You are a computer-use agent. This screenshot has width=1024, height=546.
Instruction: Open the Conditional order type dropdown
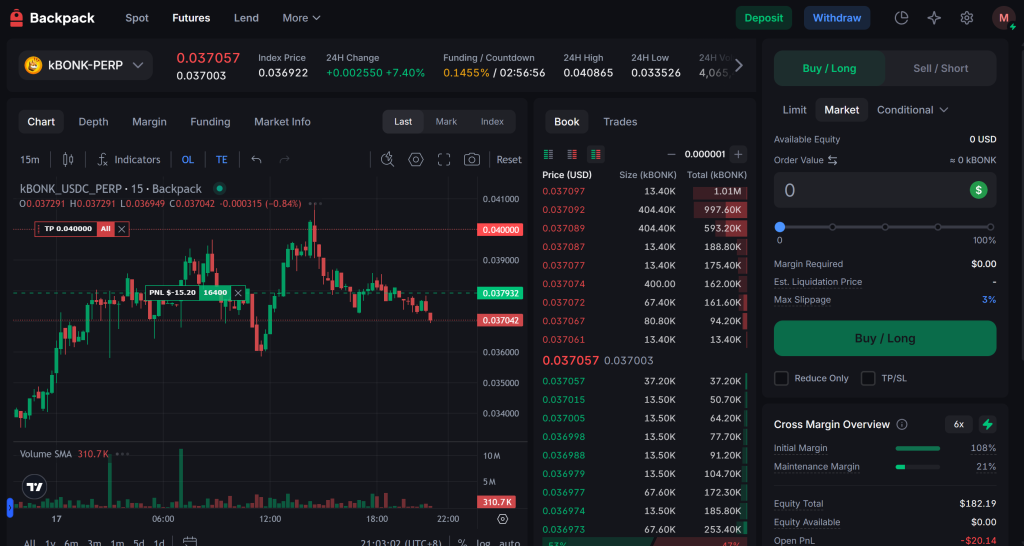point(912,110)
